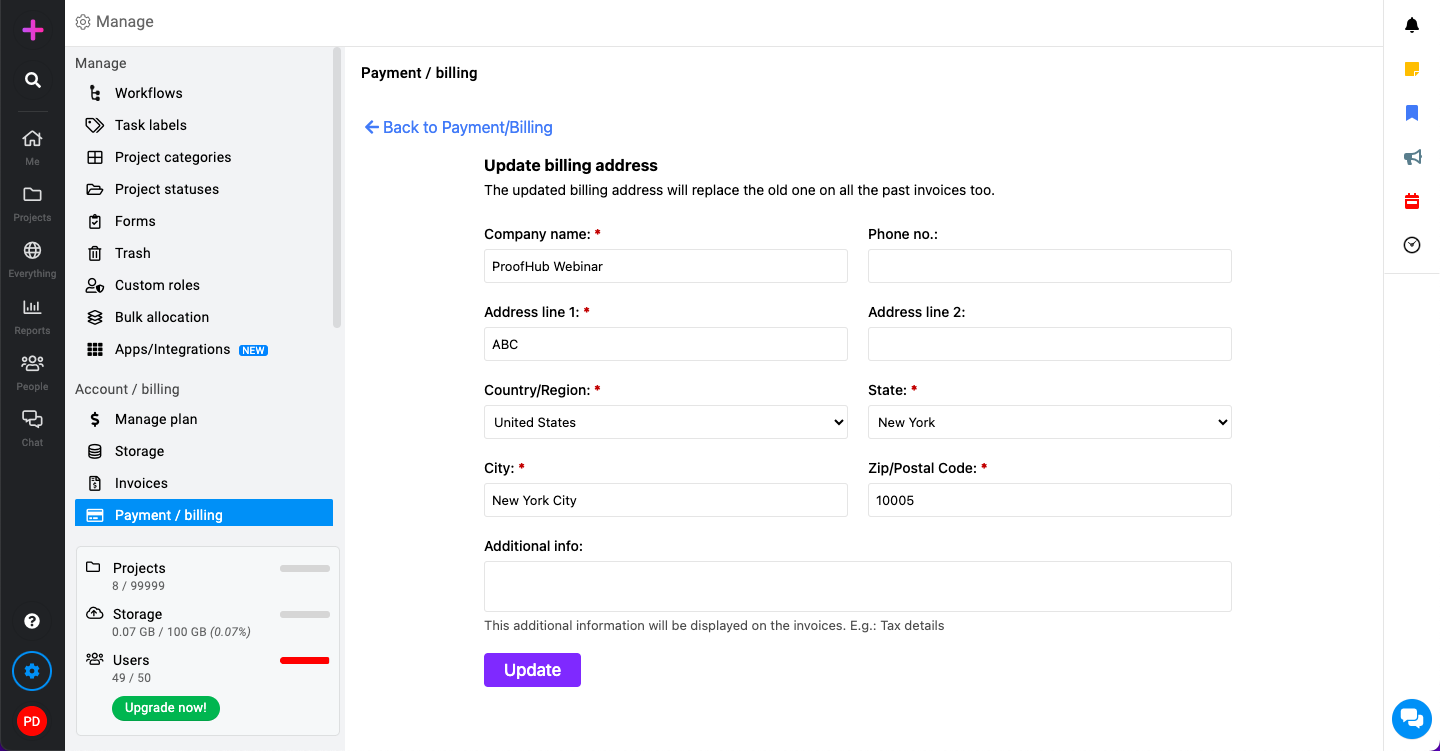
Task: Open the red calendar icon
Action: 1412,201
